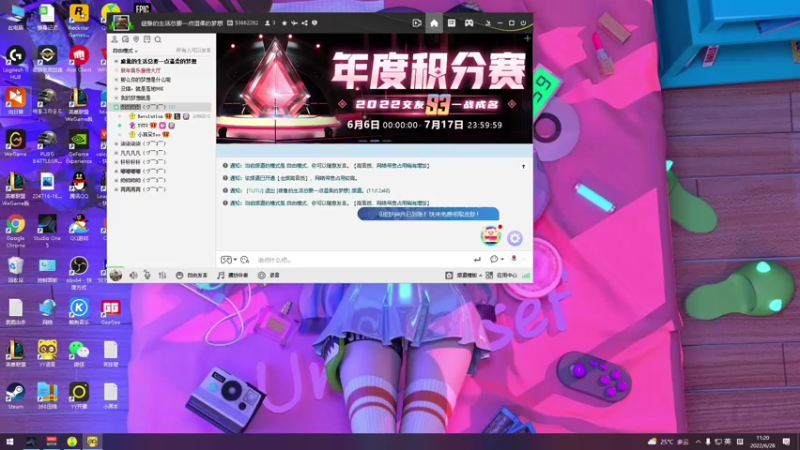Open the template grid icon in YY header

pos(452,23)
